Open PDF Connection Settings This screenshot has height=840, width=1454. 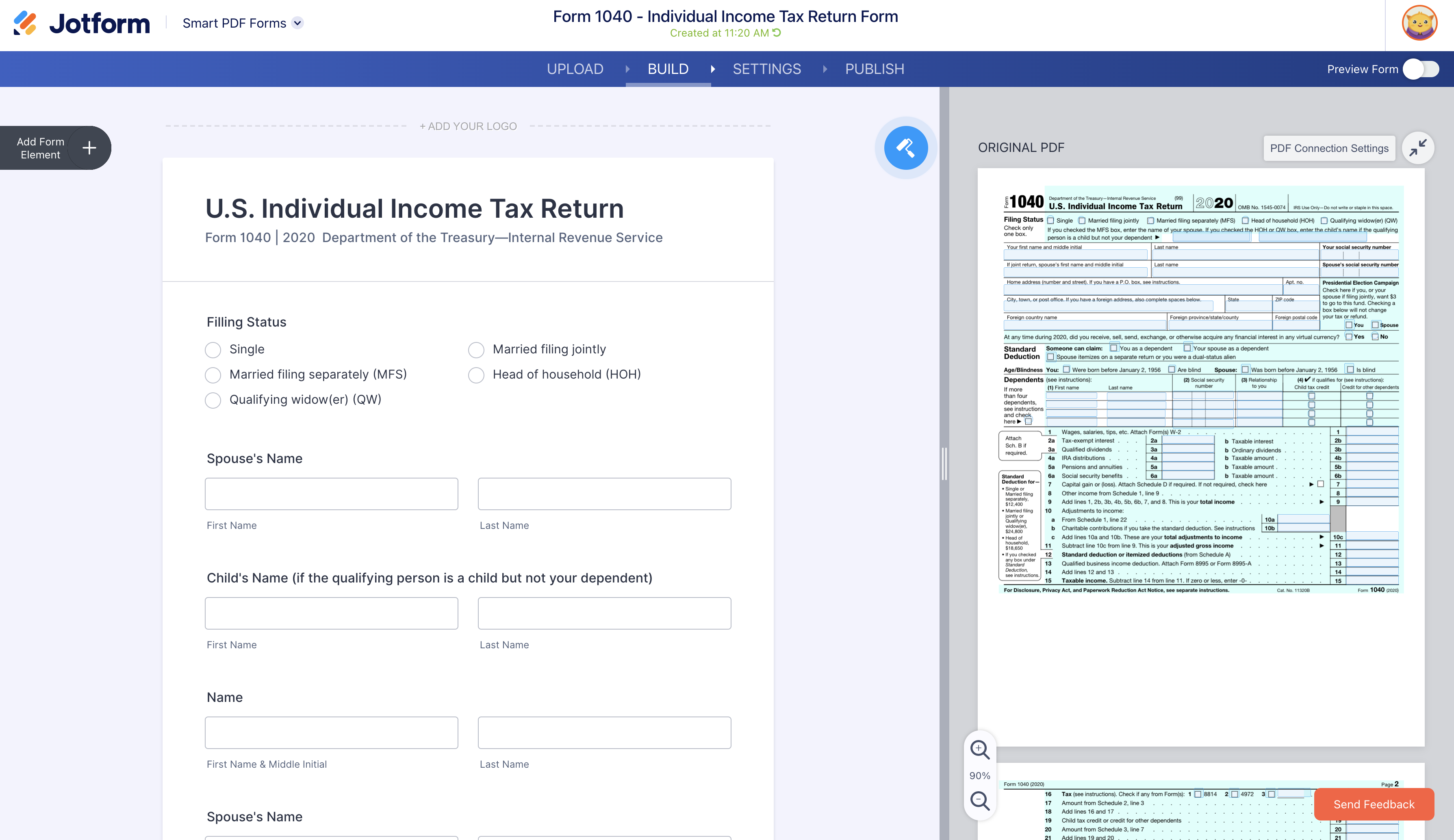(x=1329, y=148)
